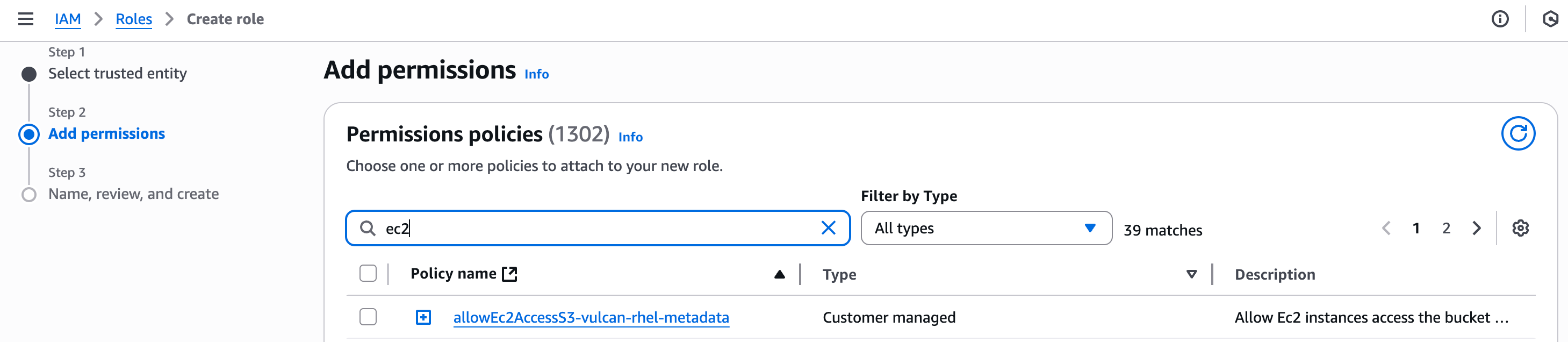
Task: Refresh the permissions policies list
Action: (1517, 133)
